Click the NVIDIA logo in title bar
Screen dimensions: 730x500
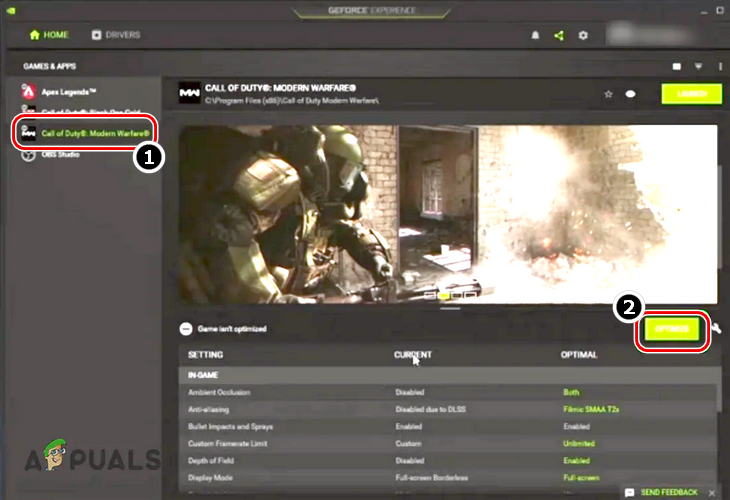(11, 10)
